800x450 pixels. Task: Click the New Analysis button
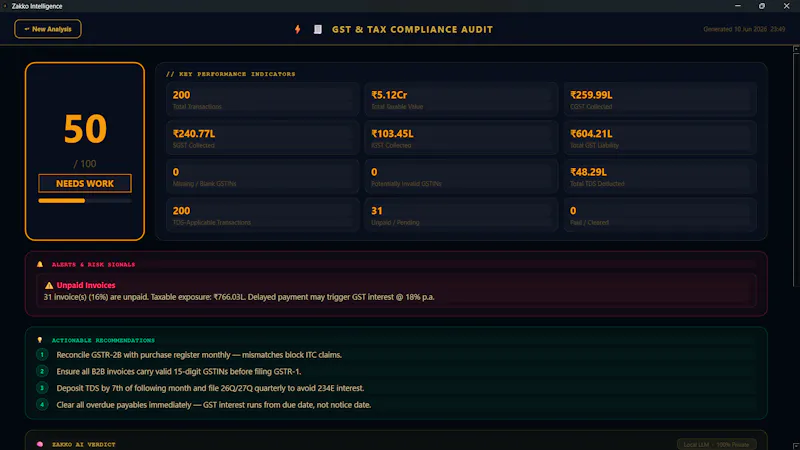pos(47,29)
